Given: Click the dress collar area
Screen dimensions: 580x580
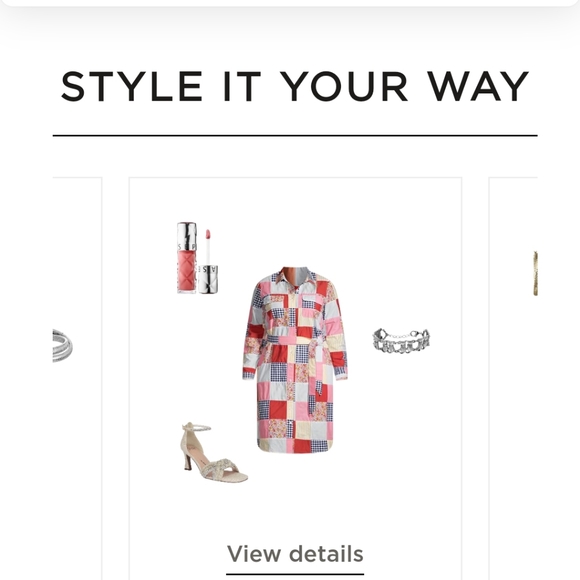Looking at the screenshot, I should click(x=295, y=276).
